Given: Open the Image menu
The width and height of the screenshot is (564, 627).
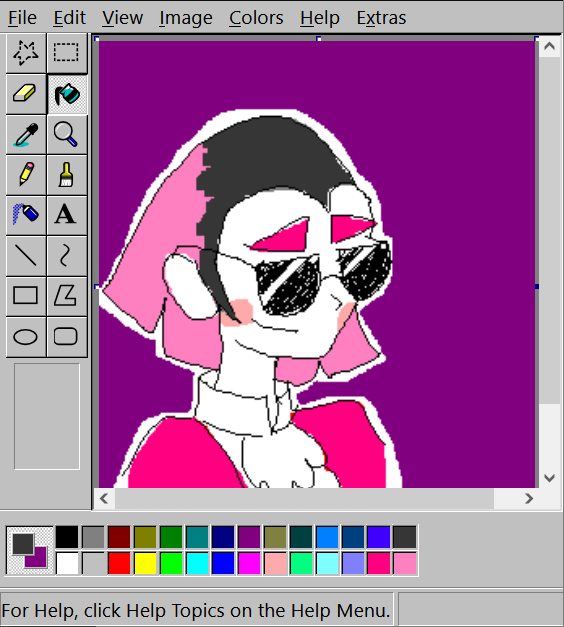Looking at the screenshot, I should click(186, 18).
